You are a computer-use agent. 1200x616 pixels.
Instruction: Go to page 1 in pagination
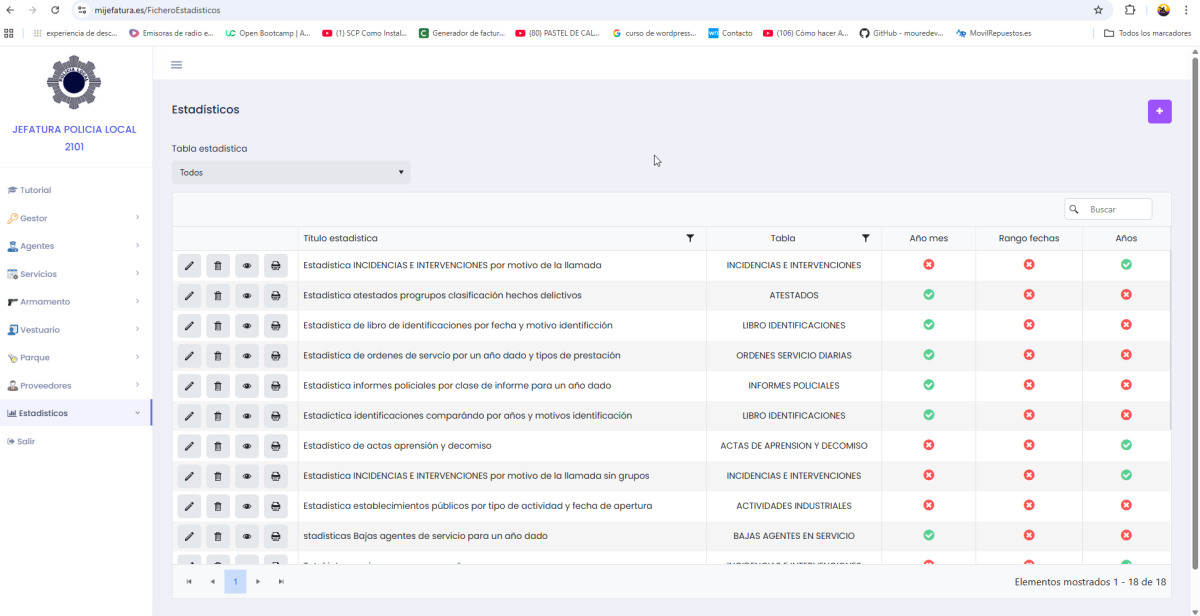tap(235, 581)
